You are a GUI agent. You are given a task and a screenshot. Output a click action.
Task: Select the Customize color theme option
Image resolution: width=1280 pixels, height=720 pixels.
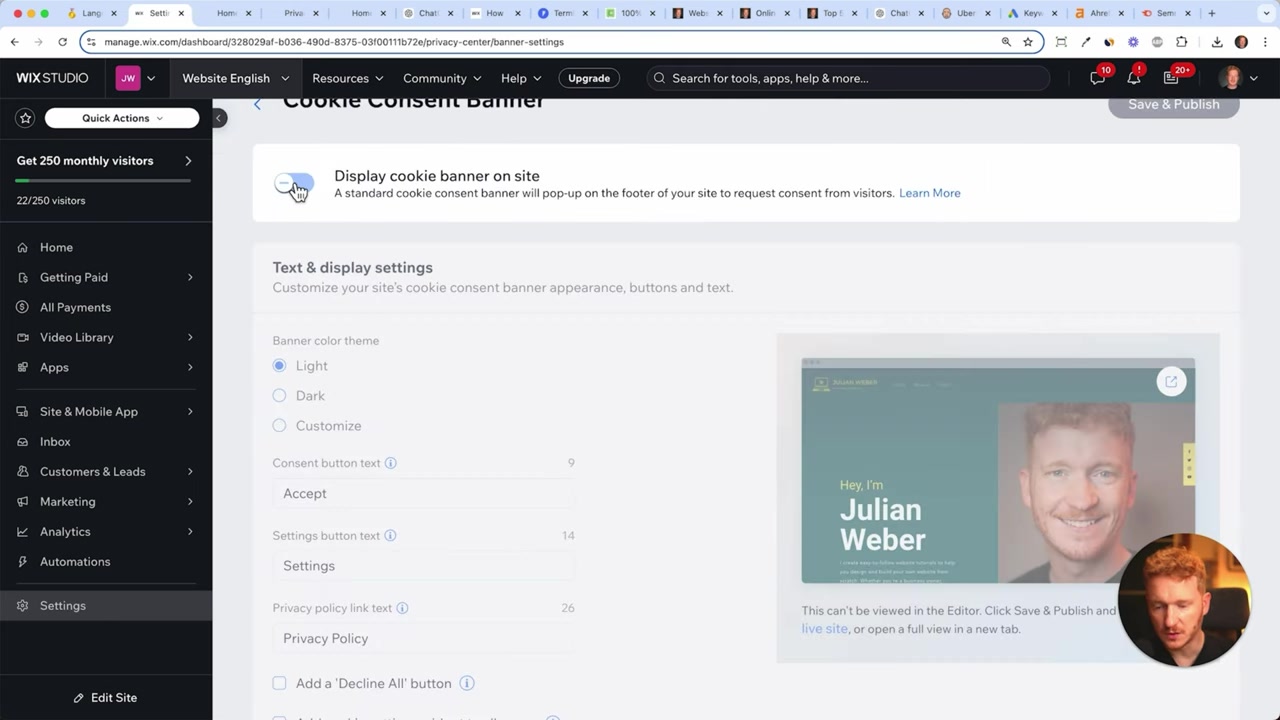279,426
